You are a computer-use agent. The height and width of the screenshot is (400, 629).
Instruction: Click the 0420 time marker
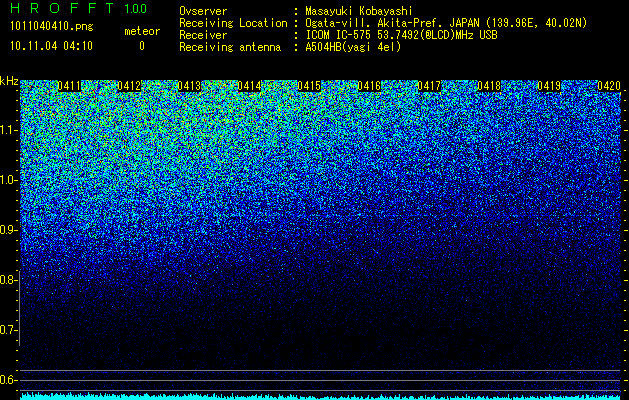tap(609, 86)
